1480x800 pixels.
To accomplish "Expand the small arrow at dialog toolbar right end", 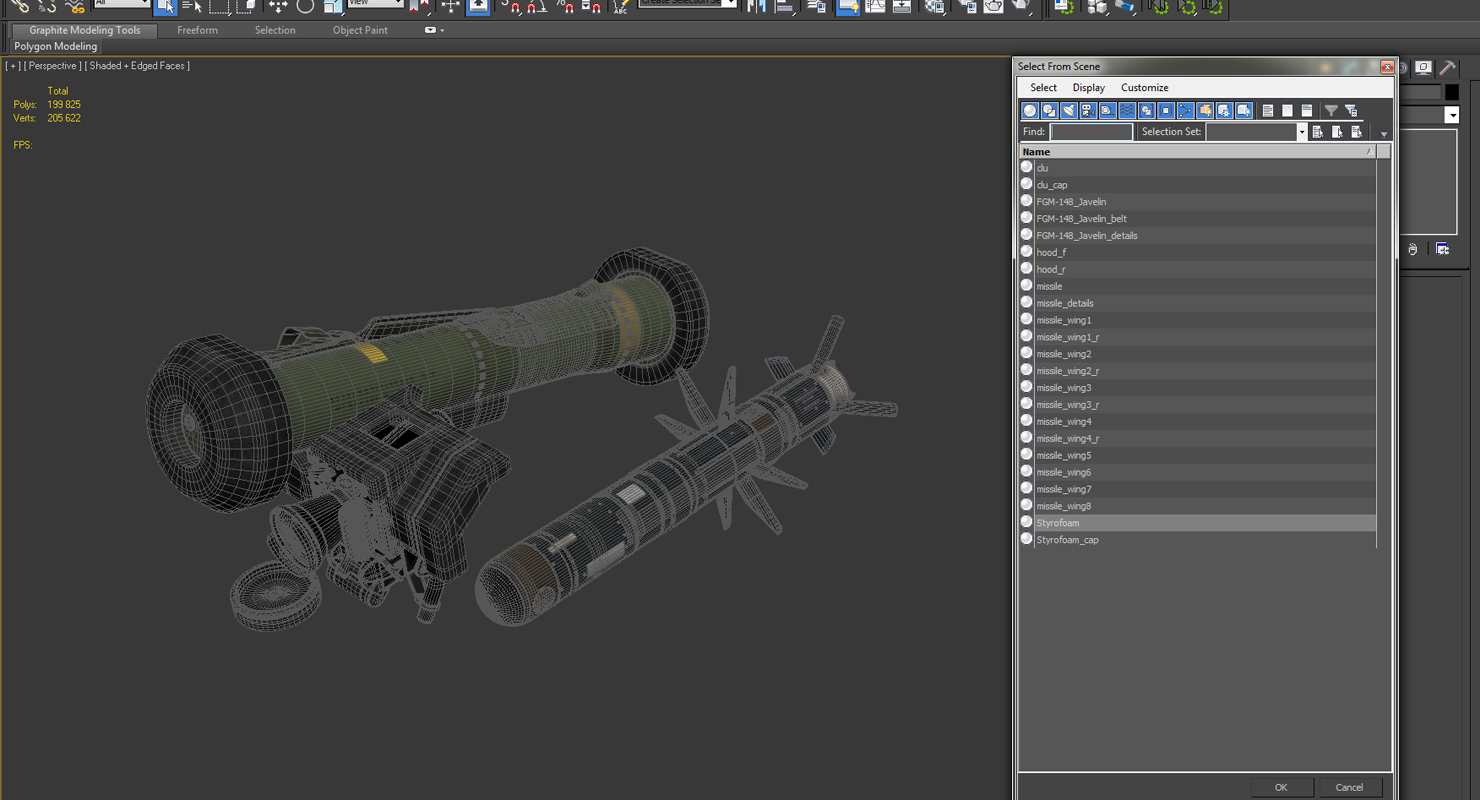I will point(1383,134).
